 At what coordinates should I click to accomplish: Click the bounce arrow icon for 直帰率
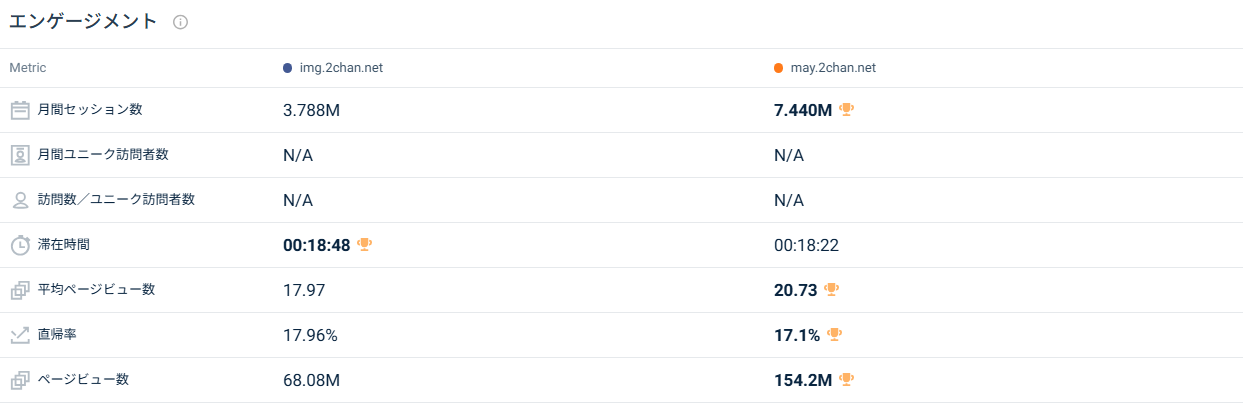(20, 335)
